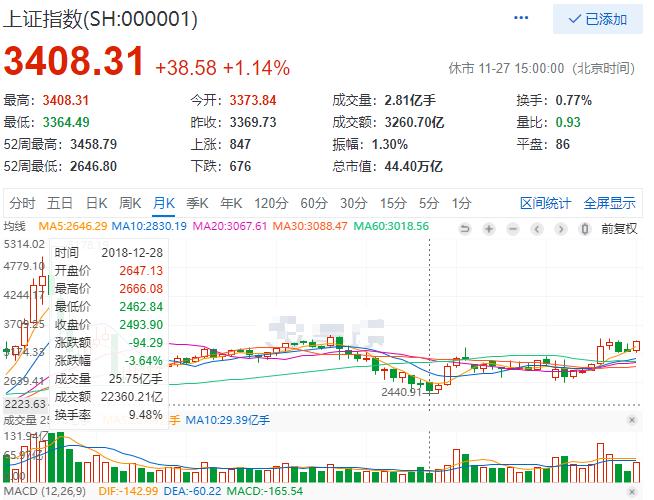Open the 前复权 adjustment dropdown

619,229
